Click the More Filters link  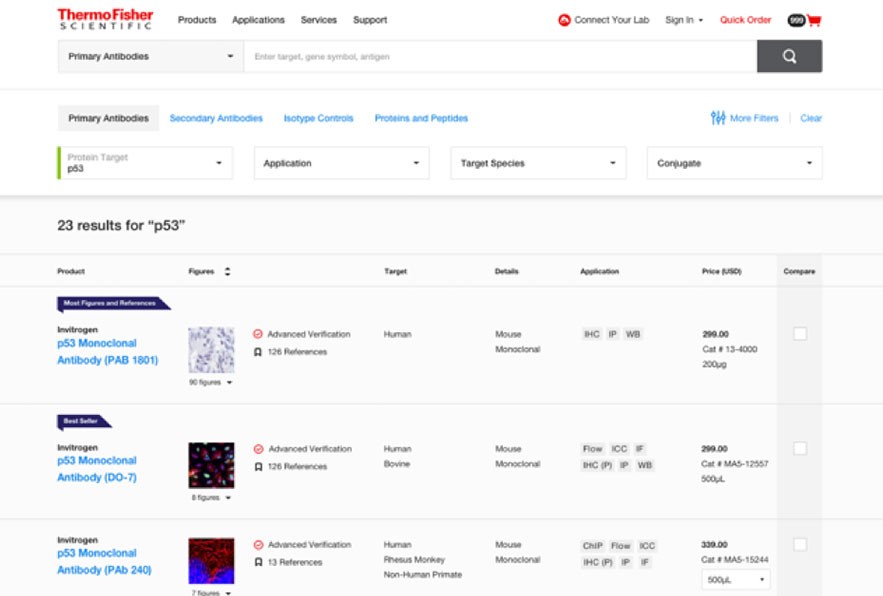(754, 118)
